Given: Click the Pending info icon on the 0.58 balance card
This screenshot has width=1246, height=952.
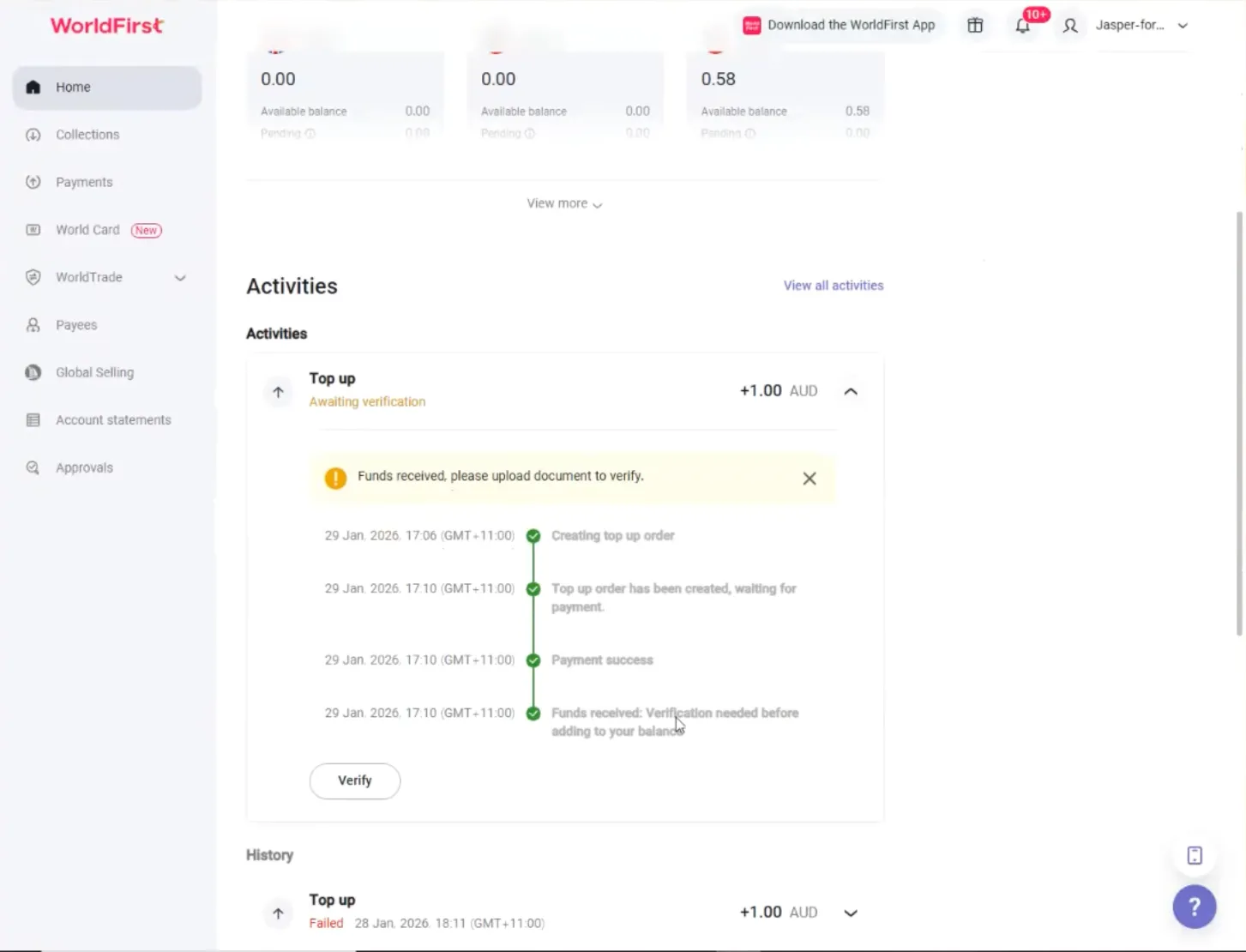Looking at the screenshot, I should (x=750, y=134).
